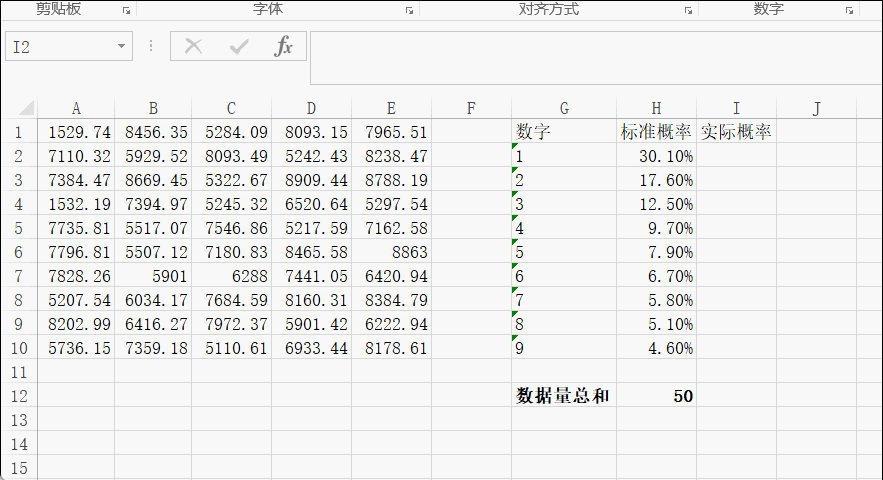Click into the formula bar
Viewport: 883px width, 480px height.
[x=596, y=58]
